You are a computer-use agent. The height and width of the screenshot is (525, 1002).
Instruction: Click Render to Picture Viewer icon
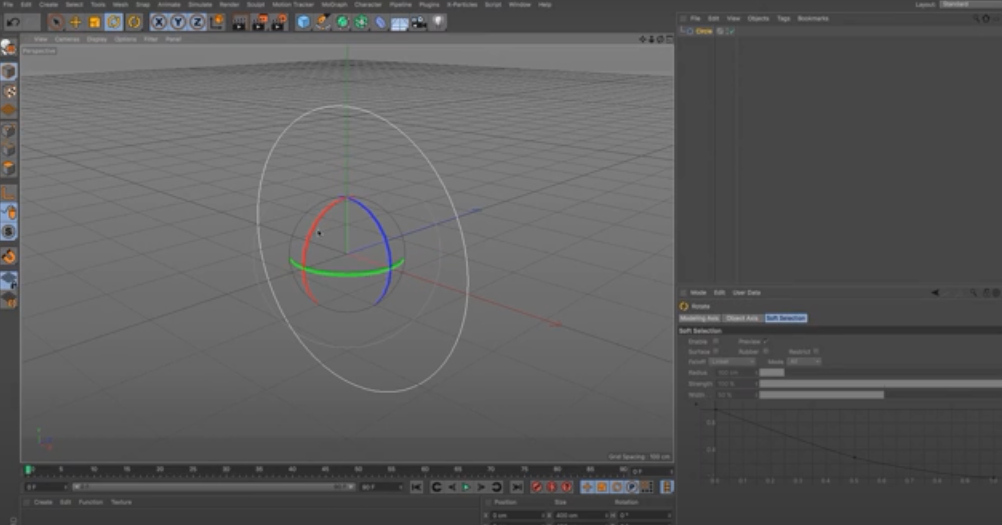click(x=259, y=22)
